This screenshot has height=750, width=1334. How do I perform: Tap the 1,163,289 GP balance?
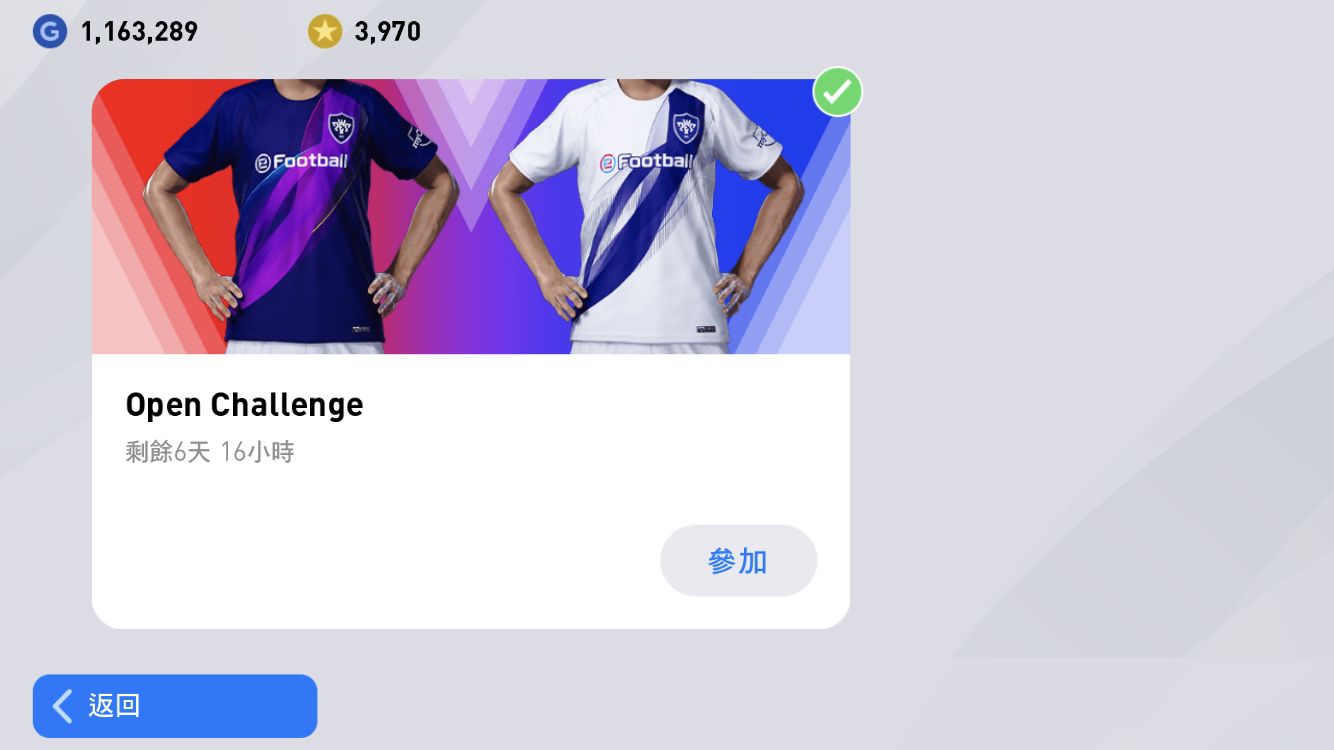tap(139, 32)
